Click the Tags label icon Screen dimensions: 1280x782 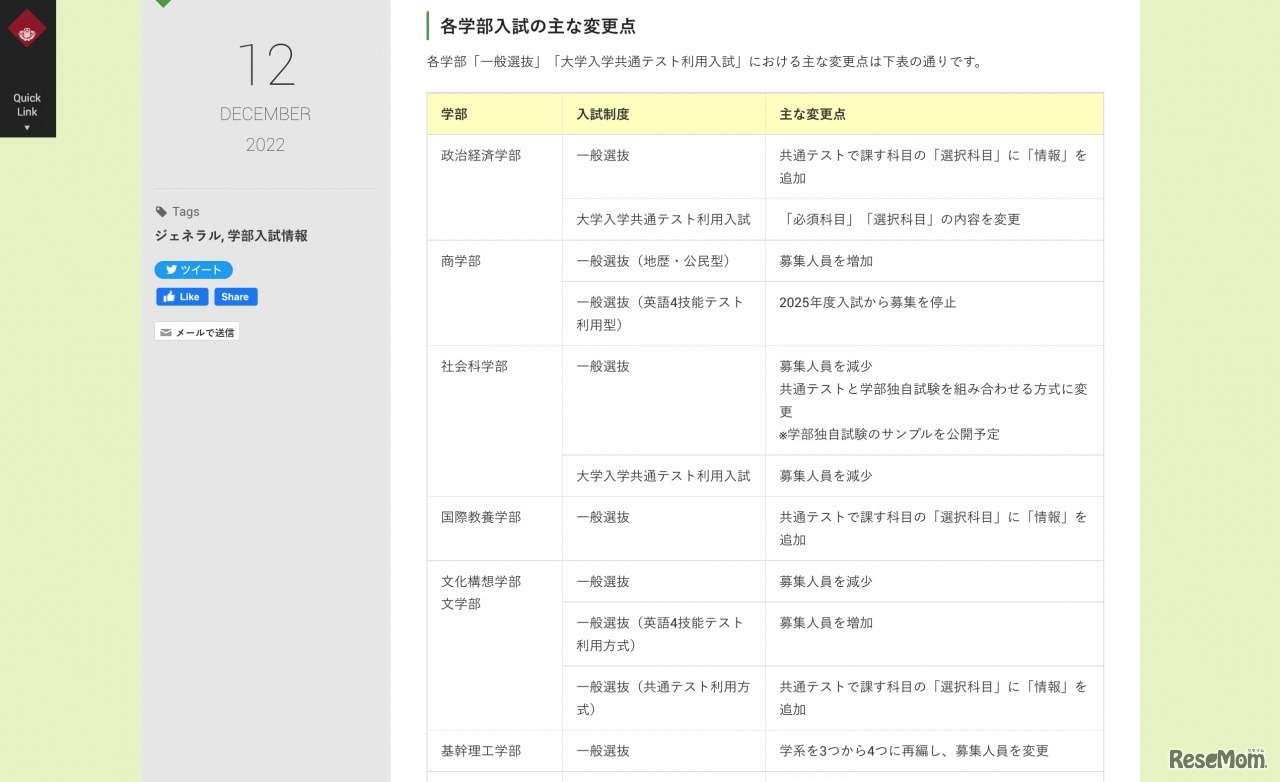click(x=161, y=212)
